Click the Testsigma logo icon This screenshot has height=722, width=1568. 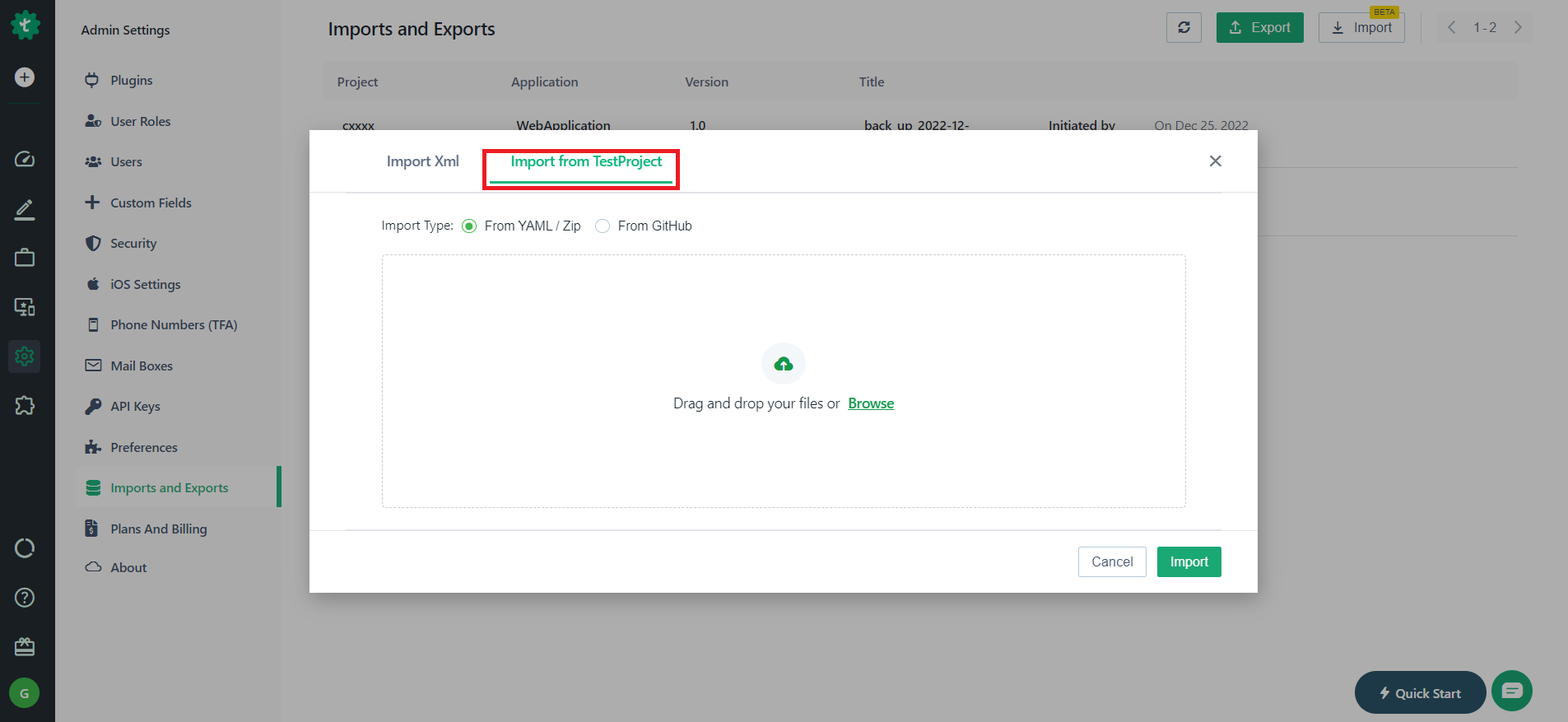coord(25,25)
